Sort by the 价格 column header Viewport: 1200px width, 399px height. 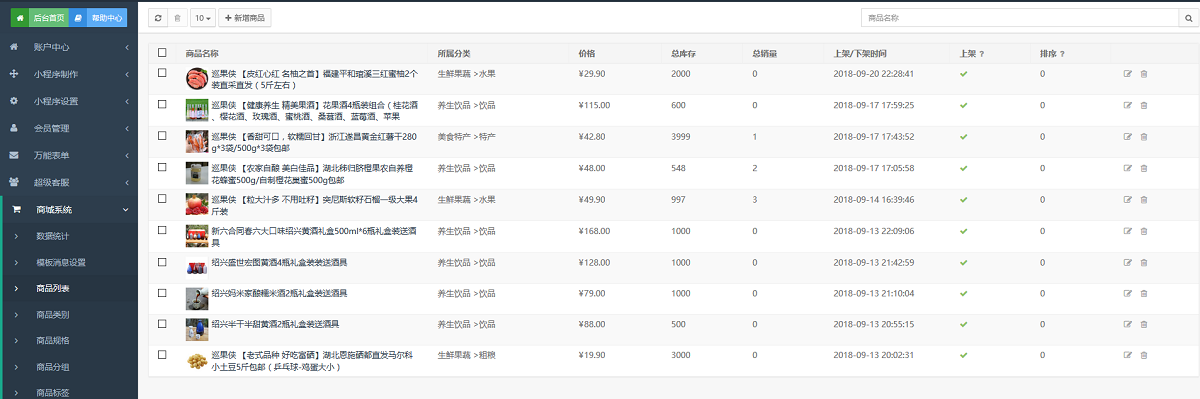tap(587, 53)
